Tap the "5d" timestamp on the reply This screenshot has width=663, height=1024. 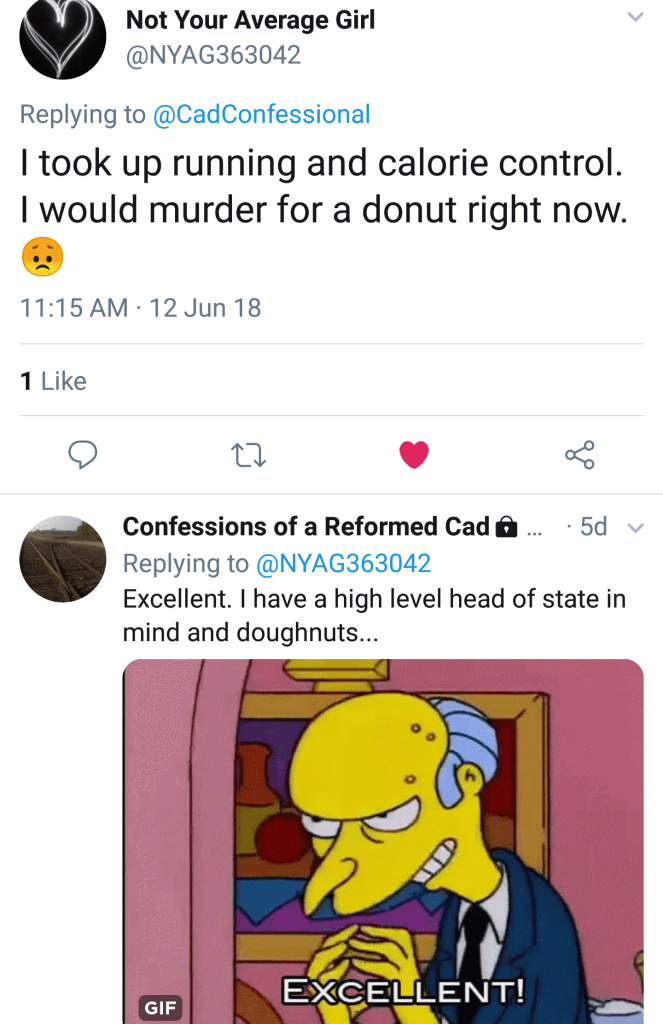(x=593, y=527)
